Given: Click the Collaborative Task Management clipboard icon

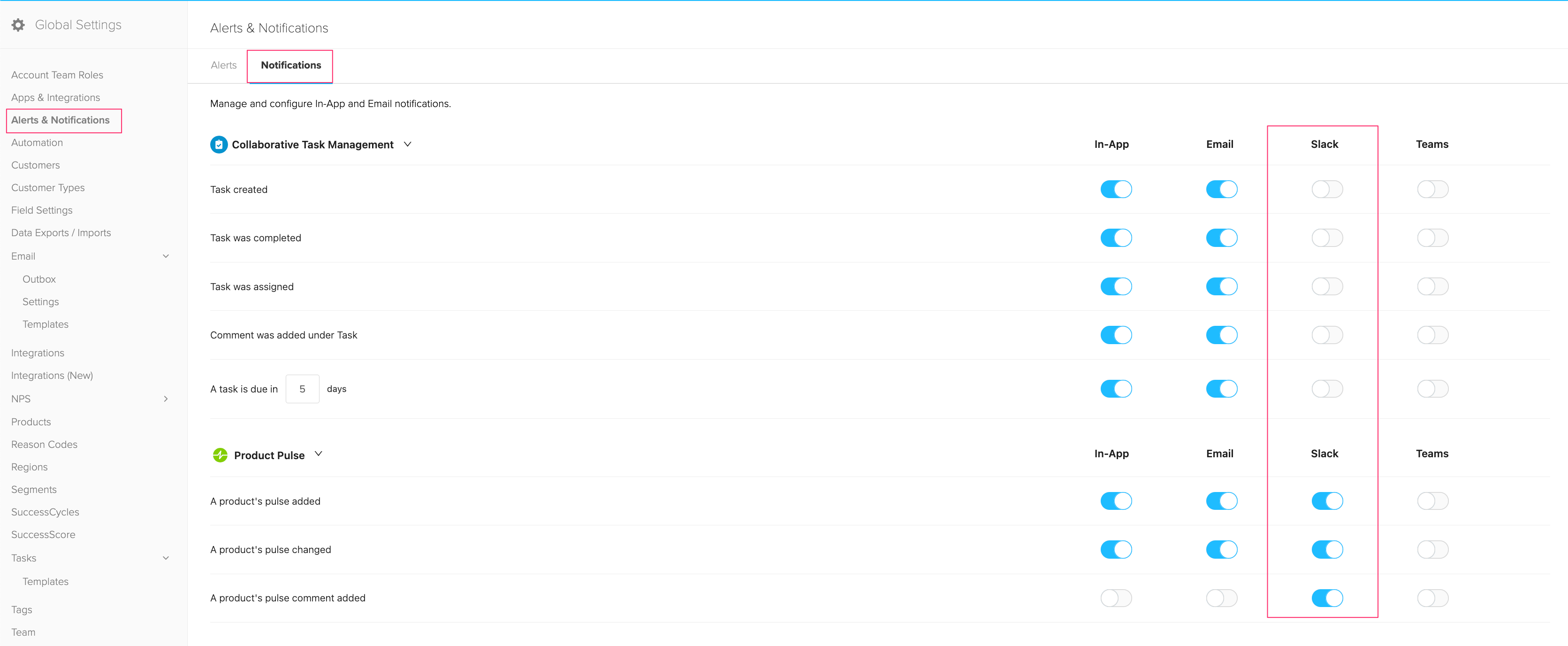Looking at the screenshot, I should coord(219,145).
